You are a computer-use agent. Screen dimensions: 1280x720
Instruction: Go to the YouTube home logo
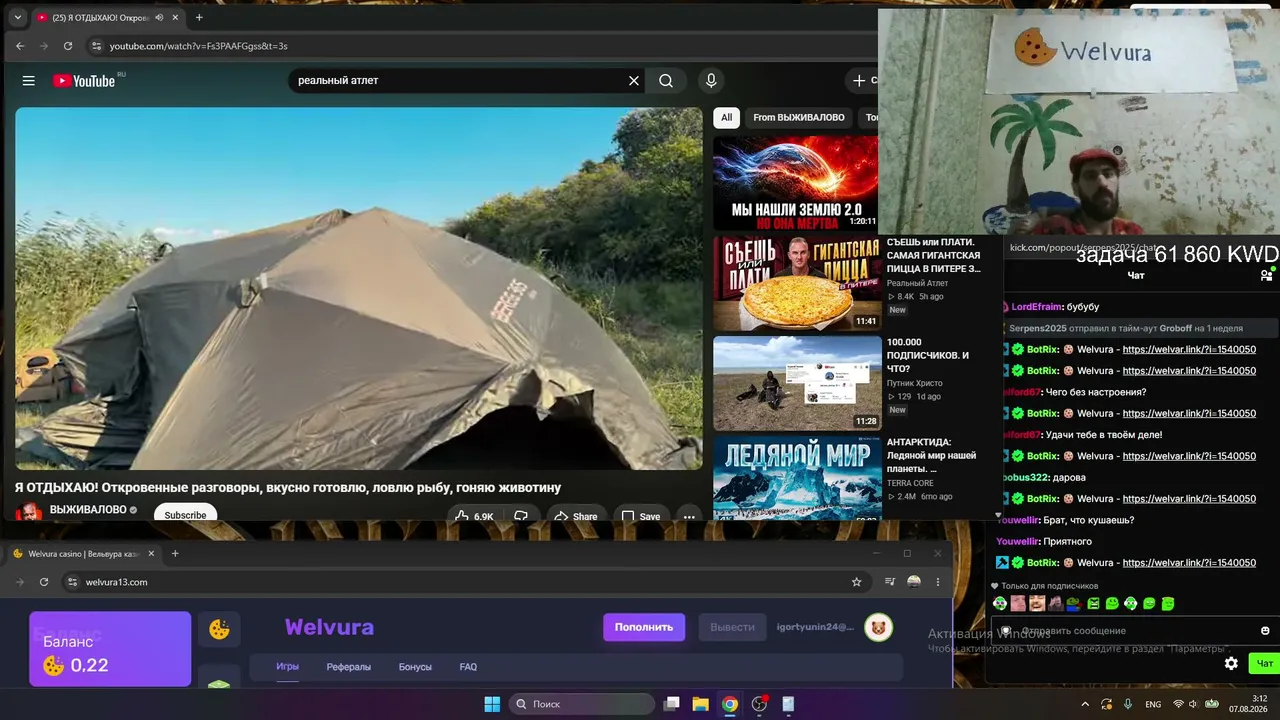point(85,81)
